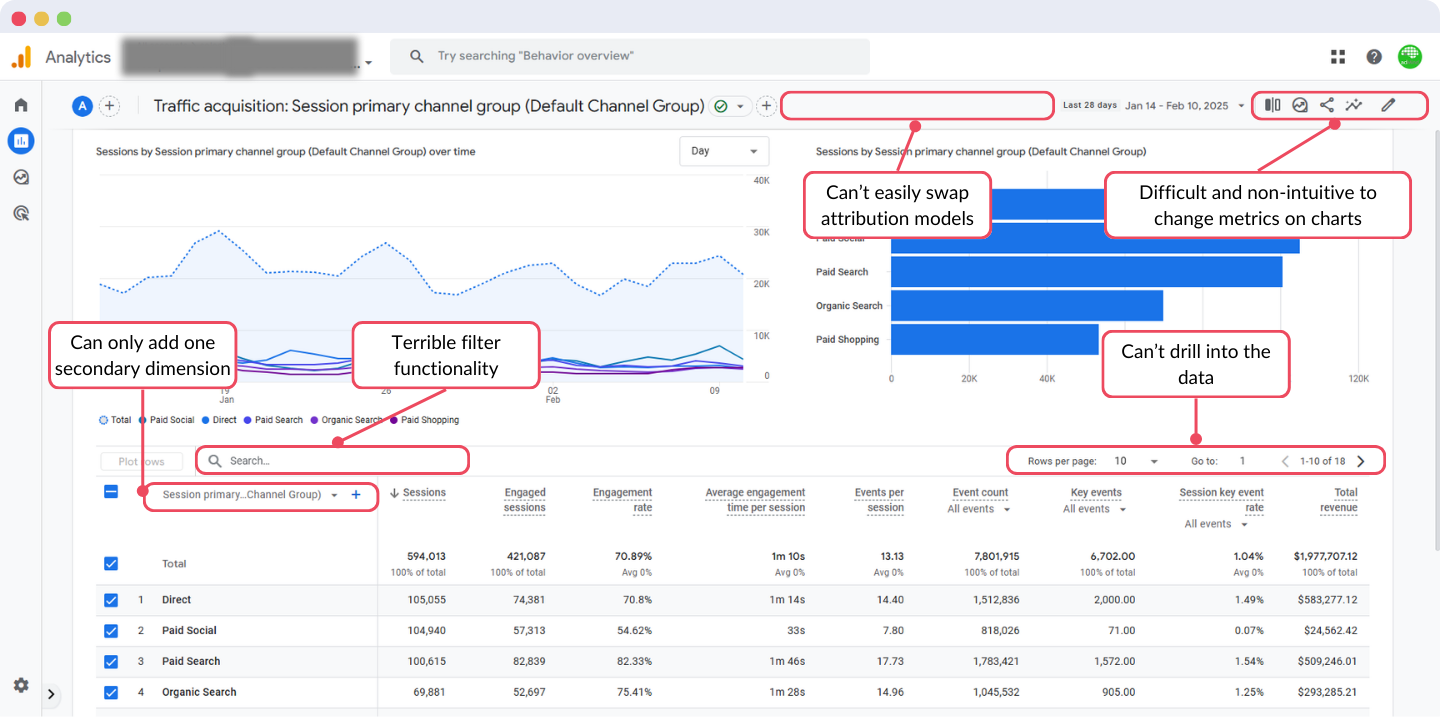
Task: Uncheck the Paid Search row checkbox
Action: (x=111, y=662)
